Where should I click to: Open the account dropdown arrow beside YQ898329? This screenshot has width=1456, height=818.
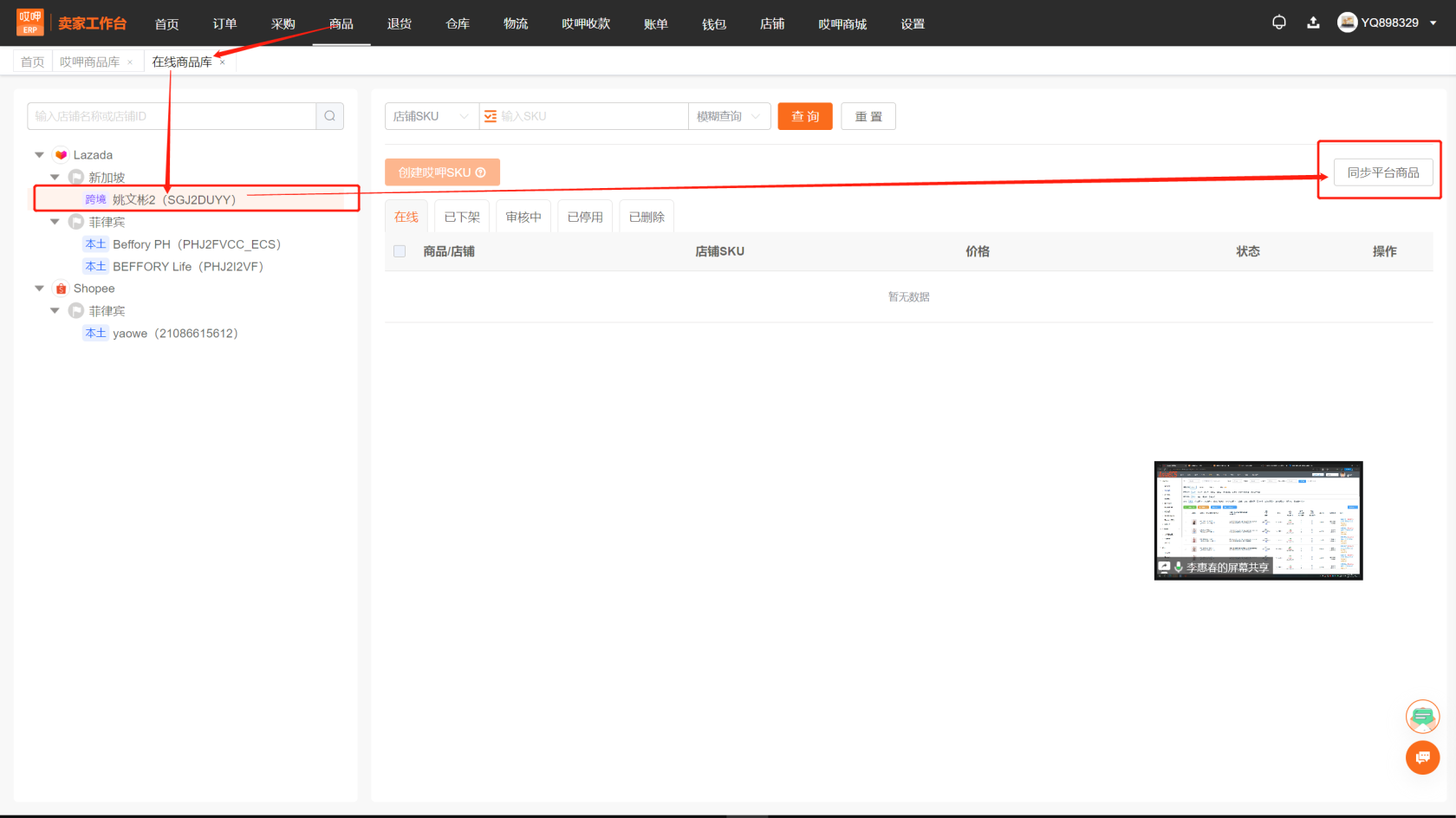(x=1433, y=23)
